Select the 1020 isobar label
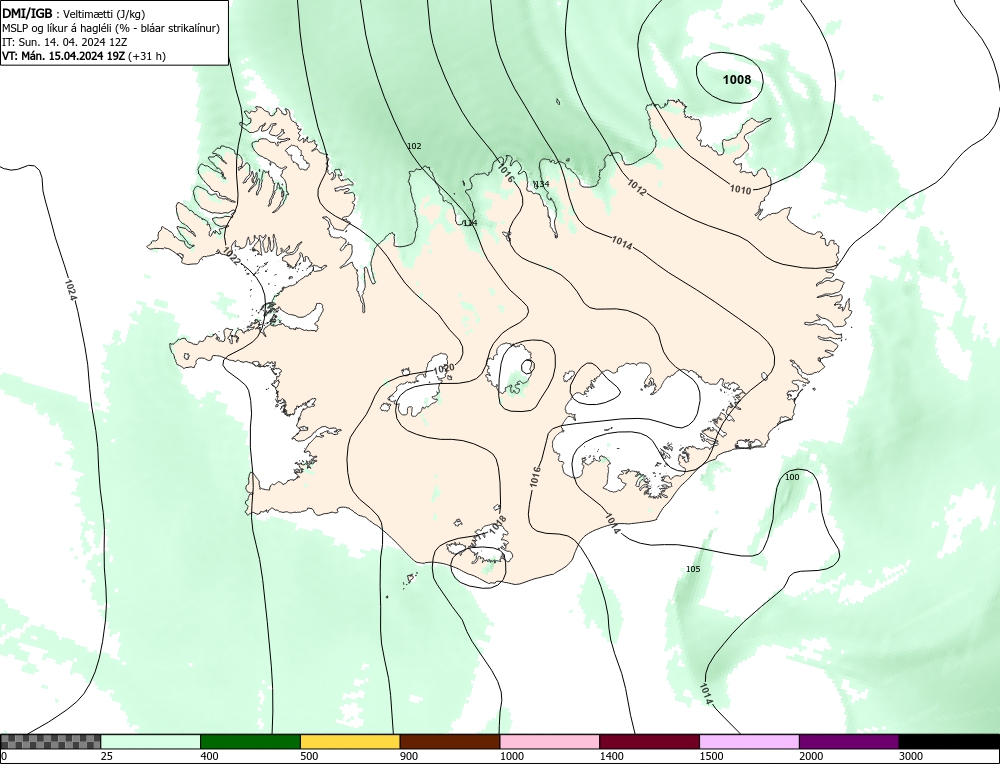The width and height of the screenshot is (1000, 764). pos(444,369)
